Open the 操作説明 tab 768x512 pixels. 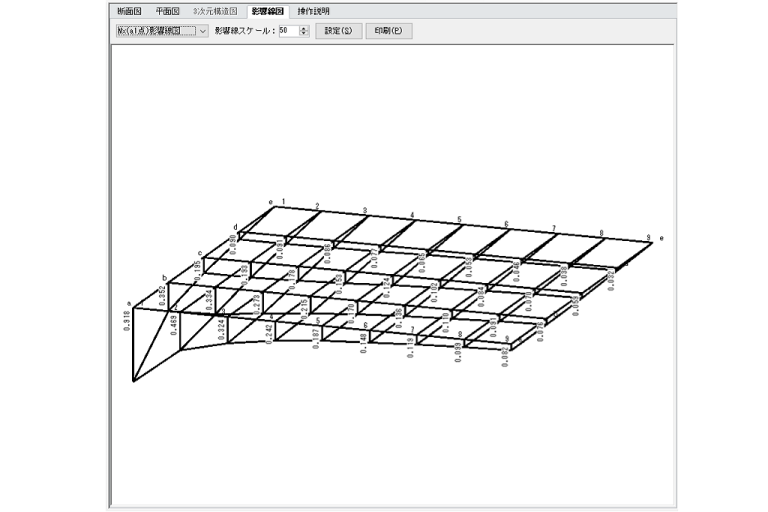point(313,11)
